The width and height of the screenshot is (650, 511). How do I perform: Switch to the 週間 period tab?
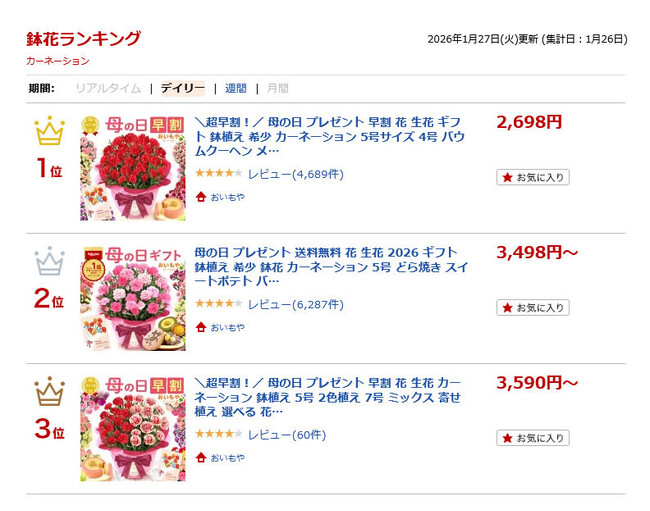tap(236, 88)
